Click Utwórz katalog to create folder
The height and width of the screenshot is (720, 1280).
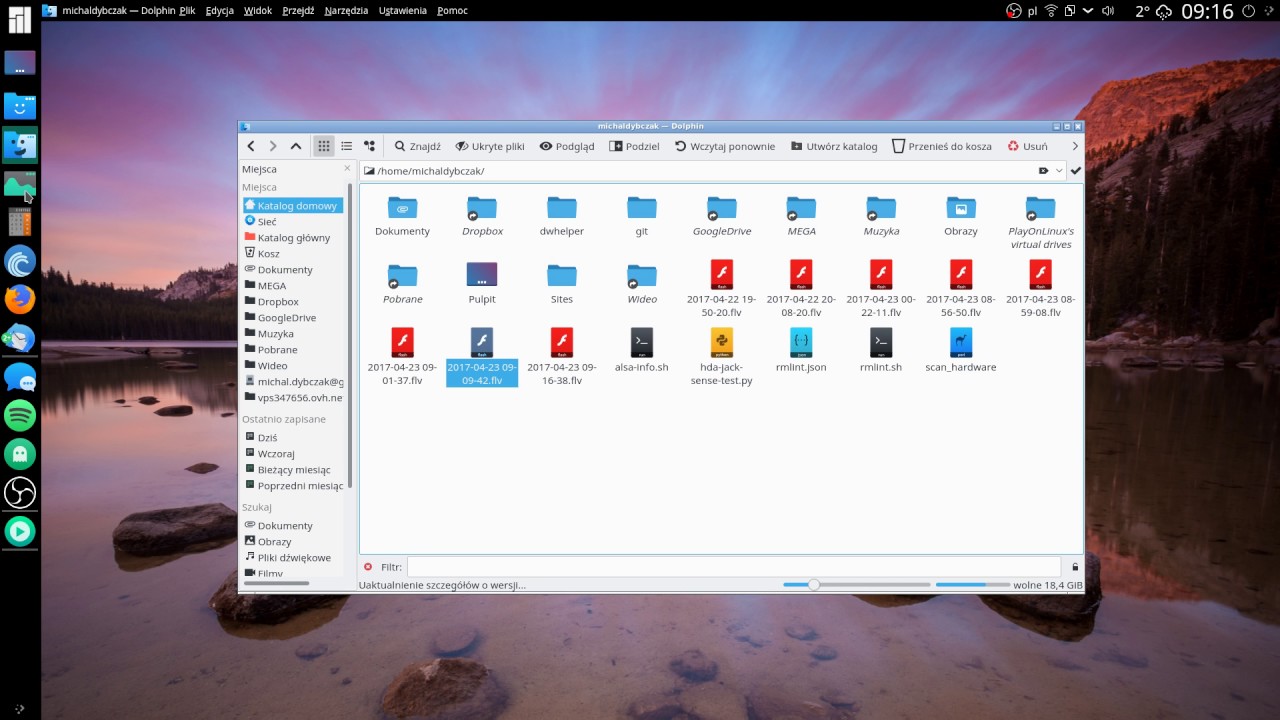pyautogui.click(x=834, y=146)
